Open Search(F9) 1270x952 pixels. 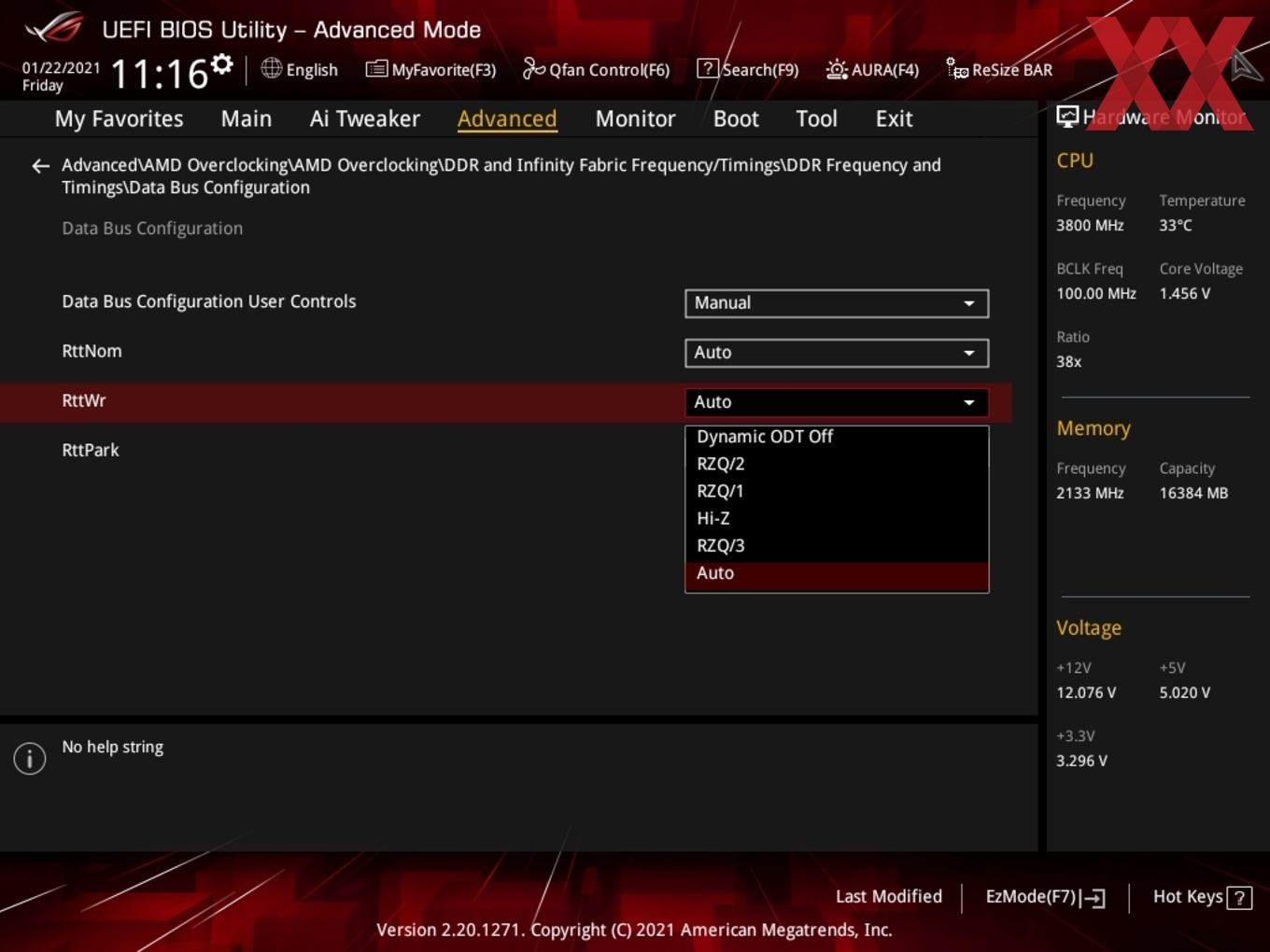pyautogui.click(x=748, y=69)
